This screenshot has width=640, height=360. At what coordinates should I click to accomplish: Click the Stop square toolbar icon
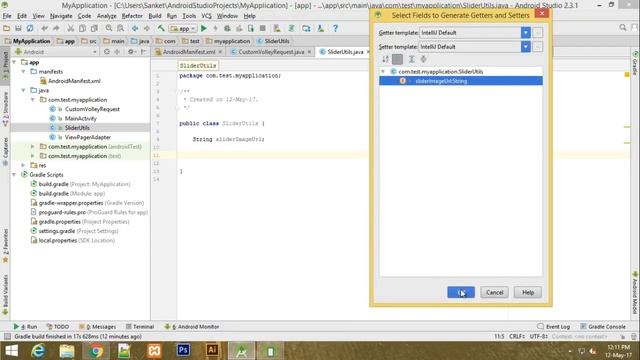pos(263,28)
